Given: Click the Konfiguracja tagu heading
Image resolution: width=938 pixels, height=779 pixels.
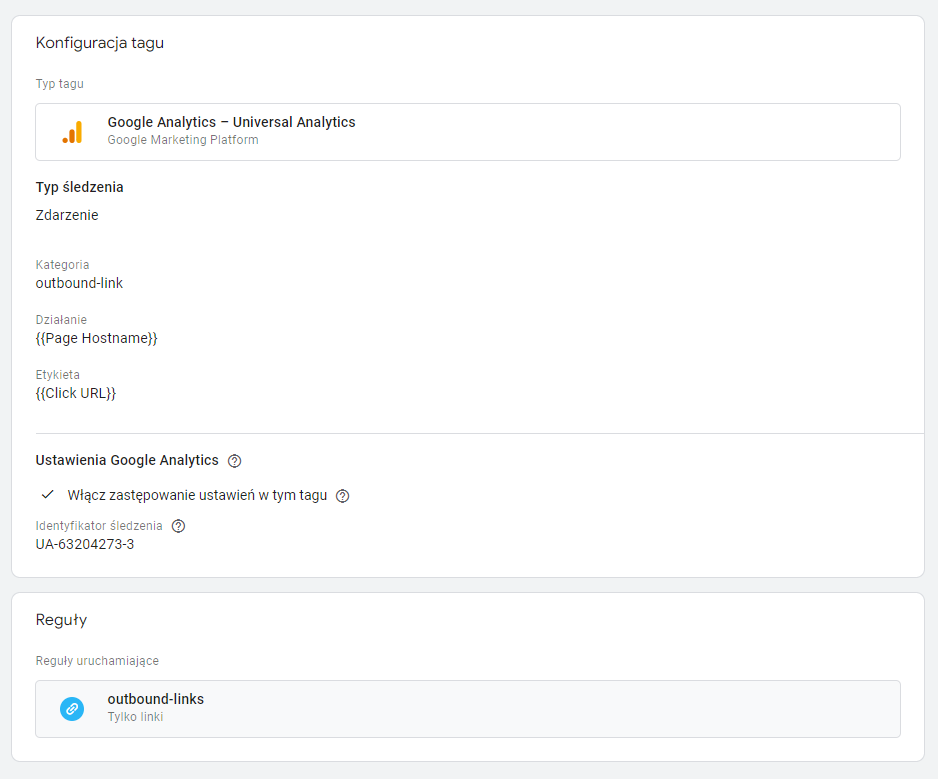Looking at the screenshot, I should [x=100, y=43].
